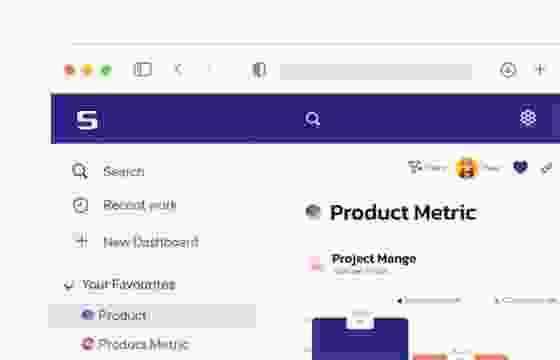Open the workflow icon left of avatar
This screenshot has height=360, width=560.
pos(415,166)
